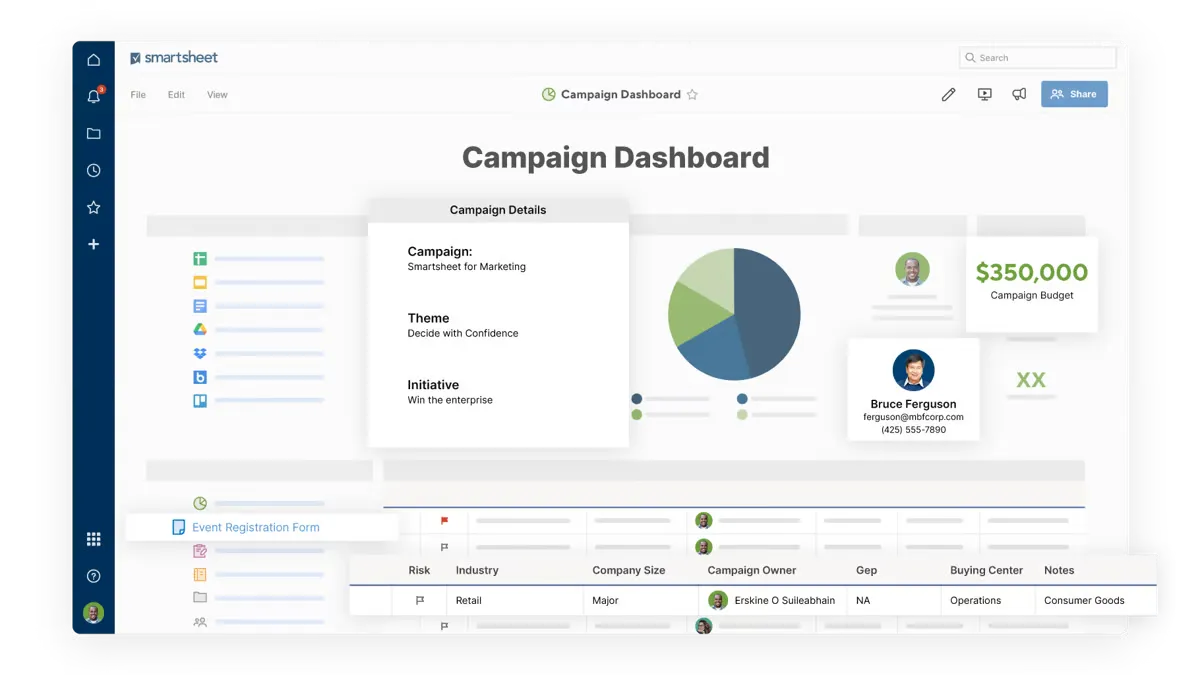Open the View menu
This screenshot has height=675, width=1200.
click(217, 95)
